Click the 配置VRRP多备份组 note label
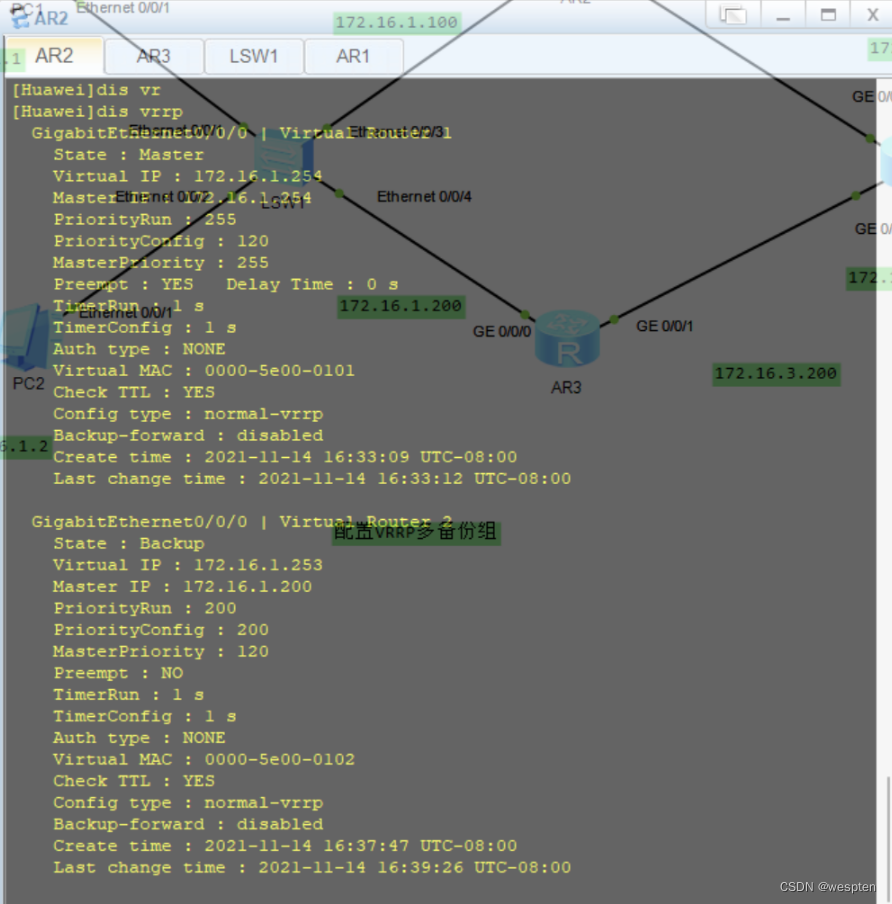Image resolution: width=892 pixels, height=904 pixels. [x=416, y=532]
